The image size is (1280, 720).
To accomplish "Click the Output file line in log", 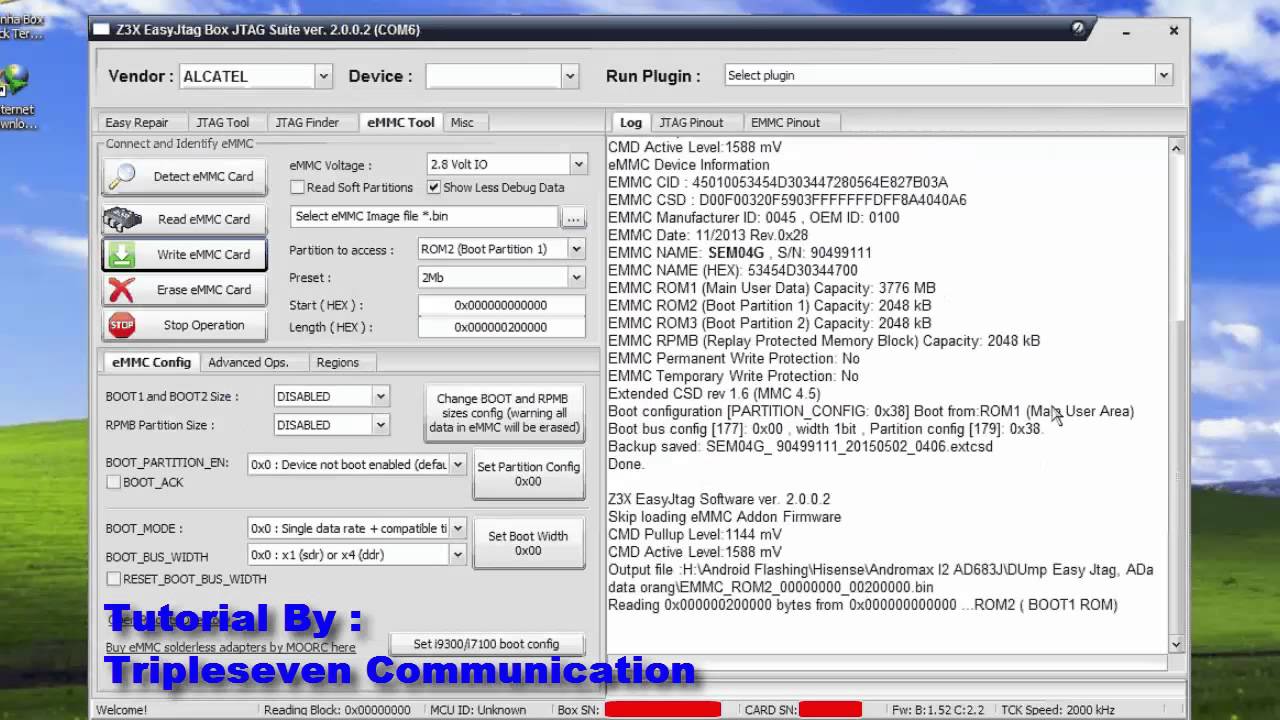I will point(880,578).
